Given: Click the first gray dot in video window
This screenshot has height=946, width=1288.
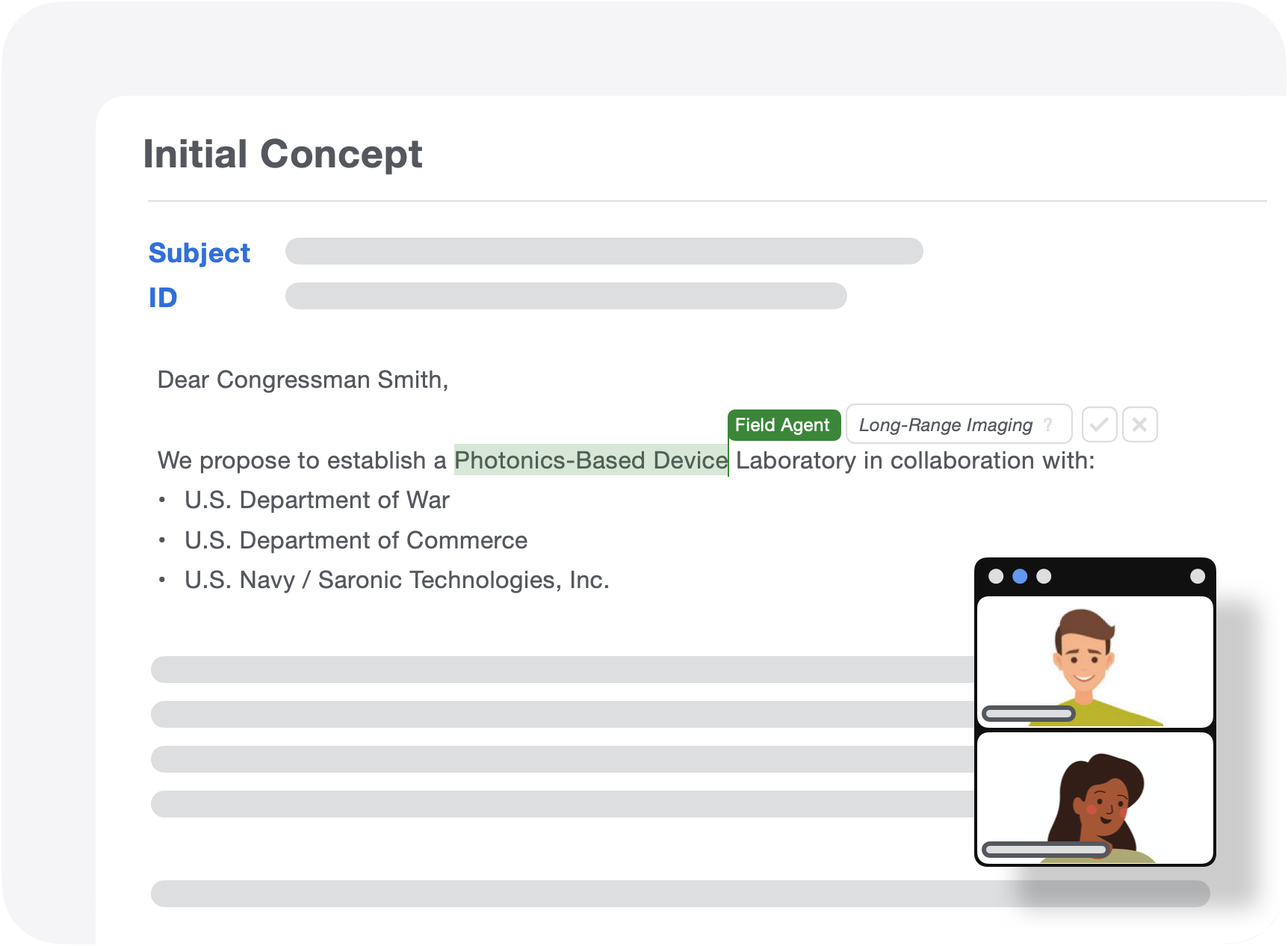Looking at the screenshot, I should point(996,576).
